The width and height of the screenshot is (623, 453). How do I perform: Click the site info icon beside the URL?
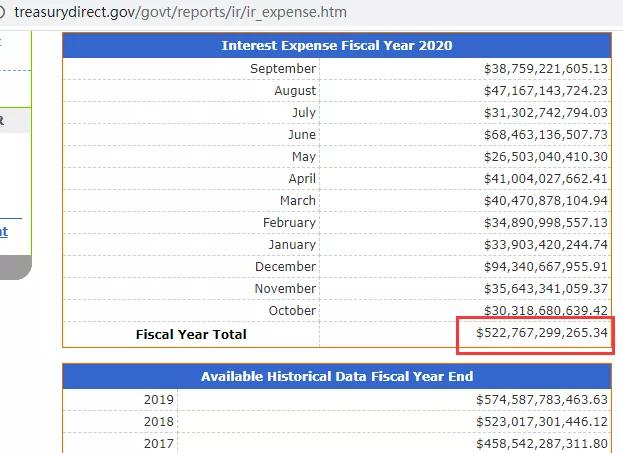[2, 12]
